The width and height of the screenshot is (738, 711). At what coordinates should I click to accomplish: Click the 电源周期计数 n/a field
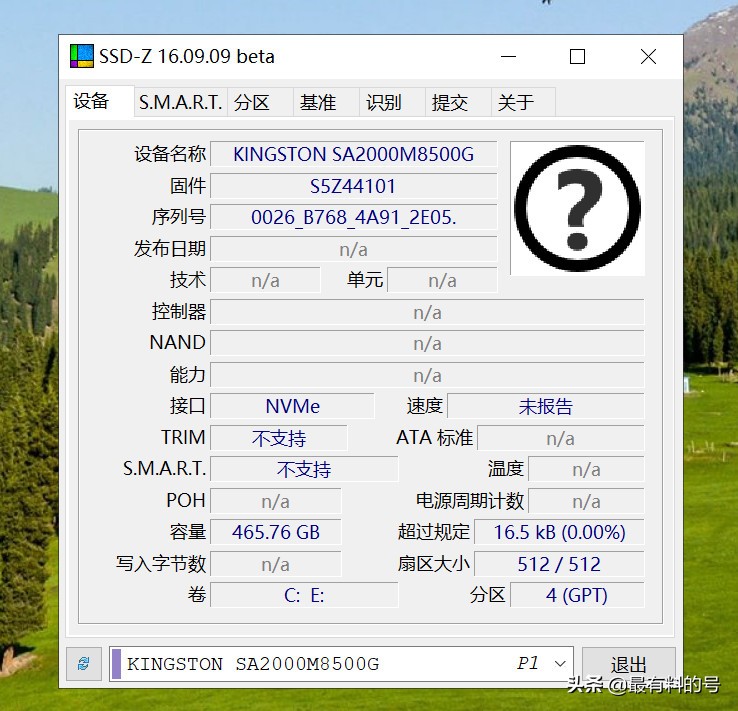[586, 501]
